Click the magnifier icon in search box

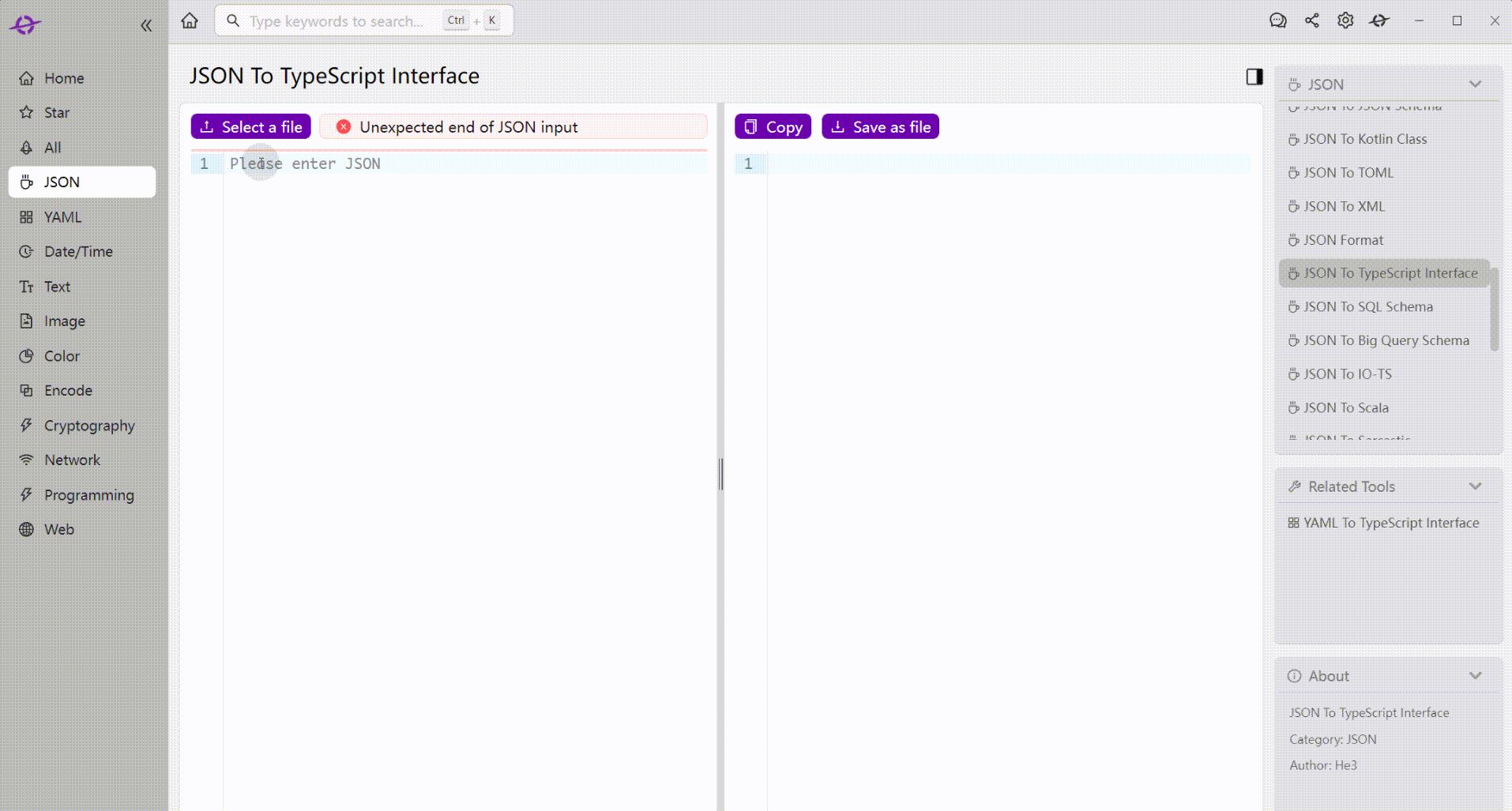233,21
